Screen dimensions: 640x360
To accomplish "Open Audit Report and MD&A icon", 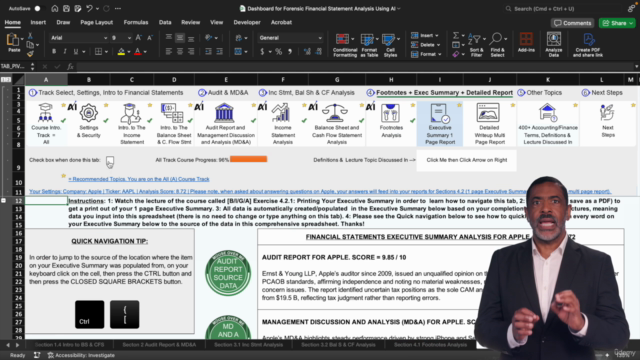I will click(x=224, y=113).
